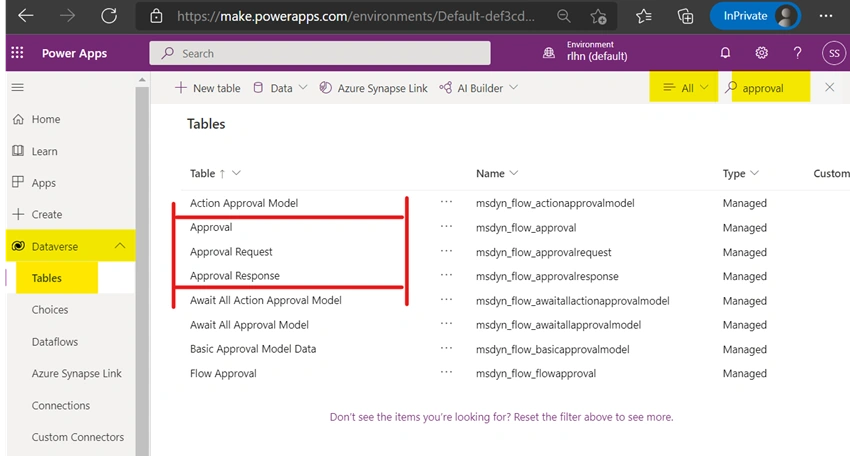Select Tables under Dataverse

tap(47, 278)
